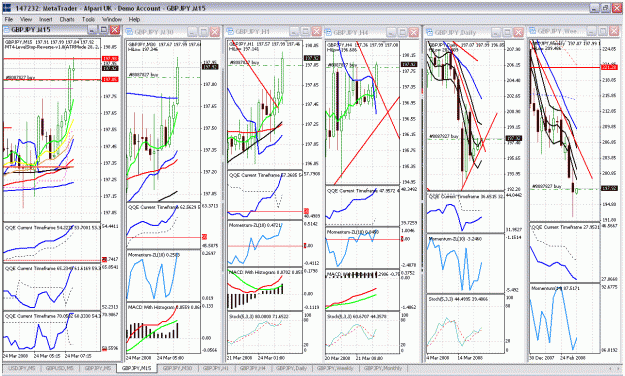Click the chart icon of GBPJPY,M15 window
This screenshot has height=376, width=625.
(x=7, y=30)
